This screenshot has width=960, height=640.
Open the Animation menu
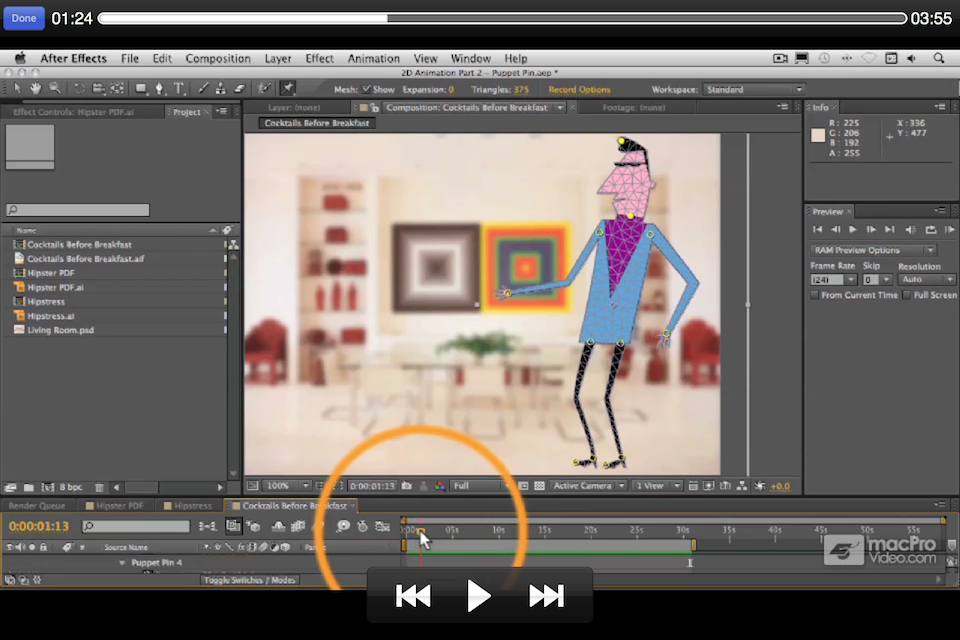click(373, 58)
